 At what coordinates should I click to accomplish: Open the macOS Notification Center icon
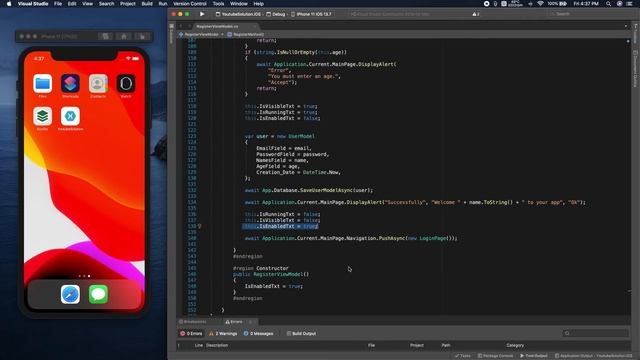point(630,4)
